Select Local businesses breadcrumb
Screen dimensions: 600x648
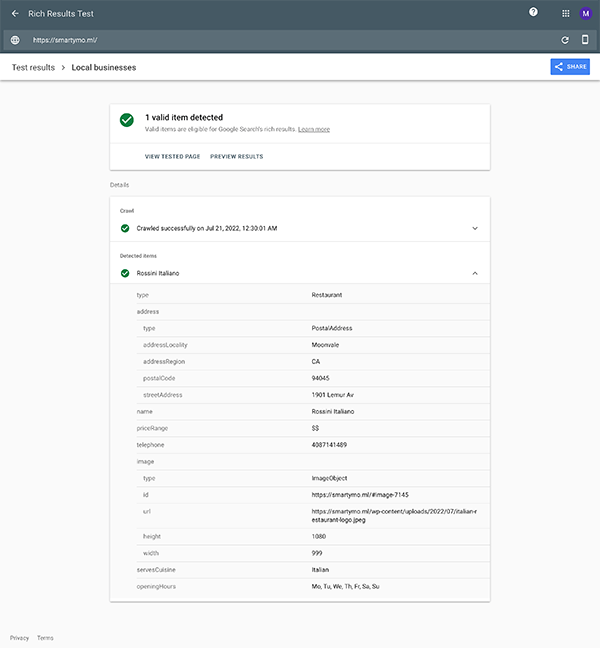point(104,67)
